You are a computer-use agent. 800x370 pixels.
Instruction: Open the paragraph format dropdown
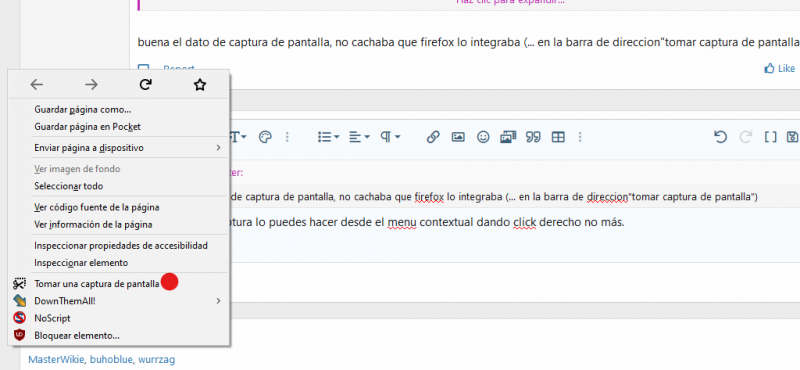(391, 137)
